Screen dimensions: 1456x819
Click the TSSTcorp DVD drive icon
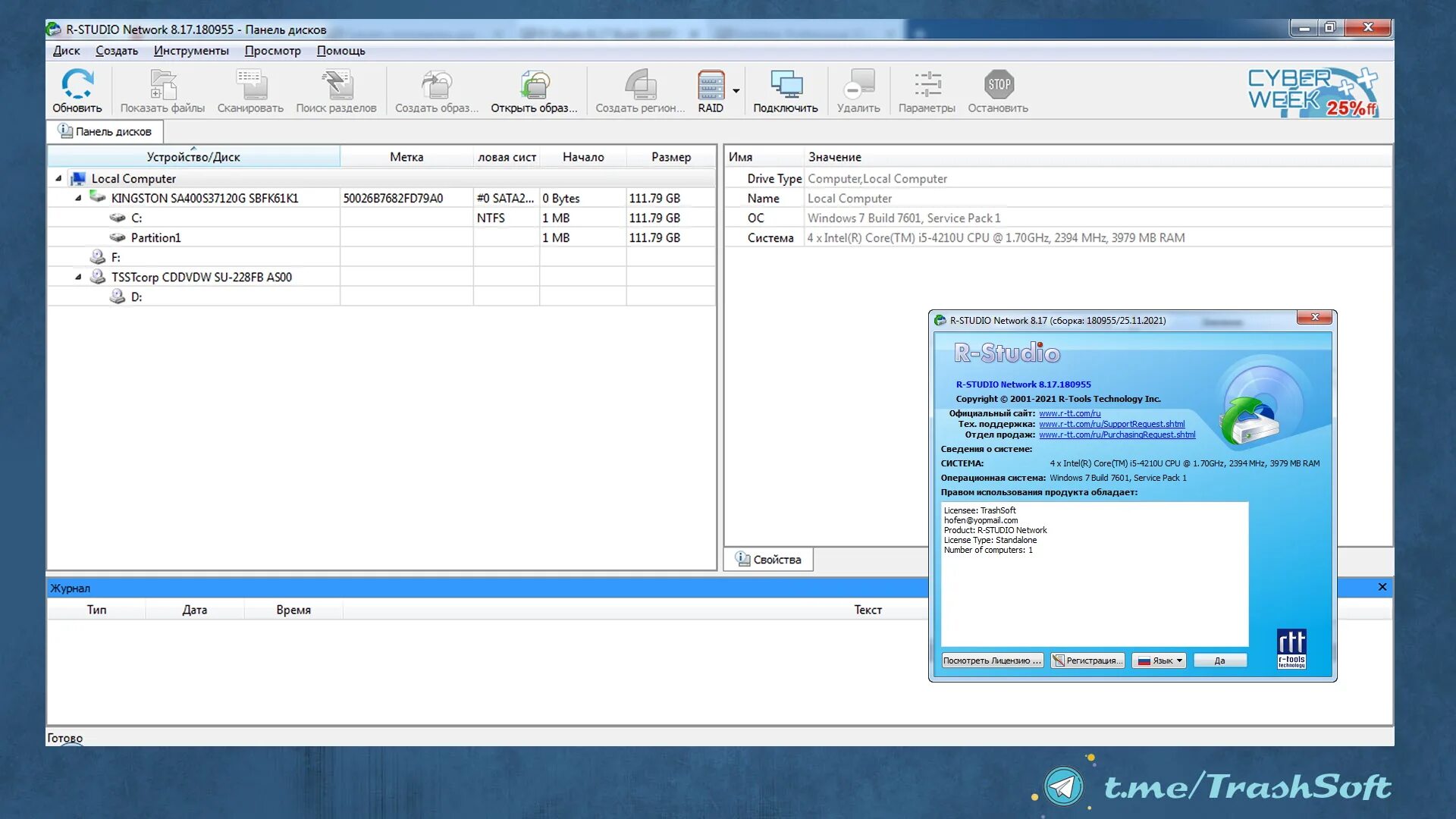[x=97, y=277]
